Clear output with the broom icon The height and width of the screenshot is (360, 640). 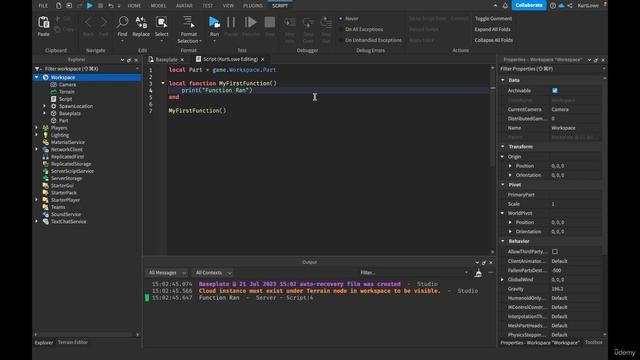click(478, 273)
